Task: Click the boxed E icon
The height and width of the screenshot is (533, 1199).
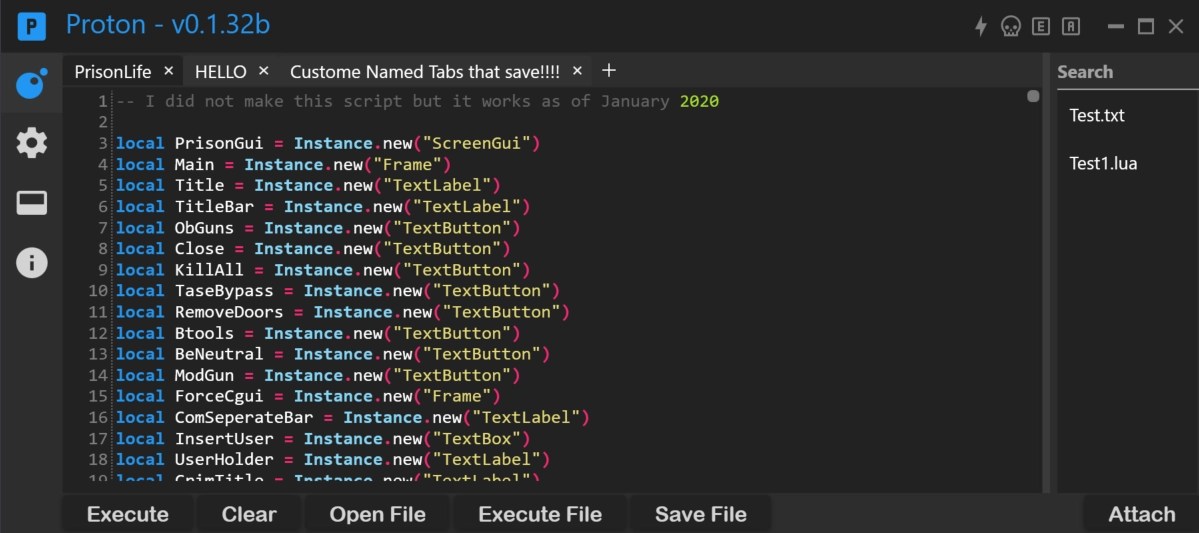Action: click(x=1040, y=27)
